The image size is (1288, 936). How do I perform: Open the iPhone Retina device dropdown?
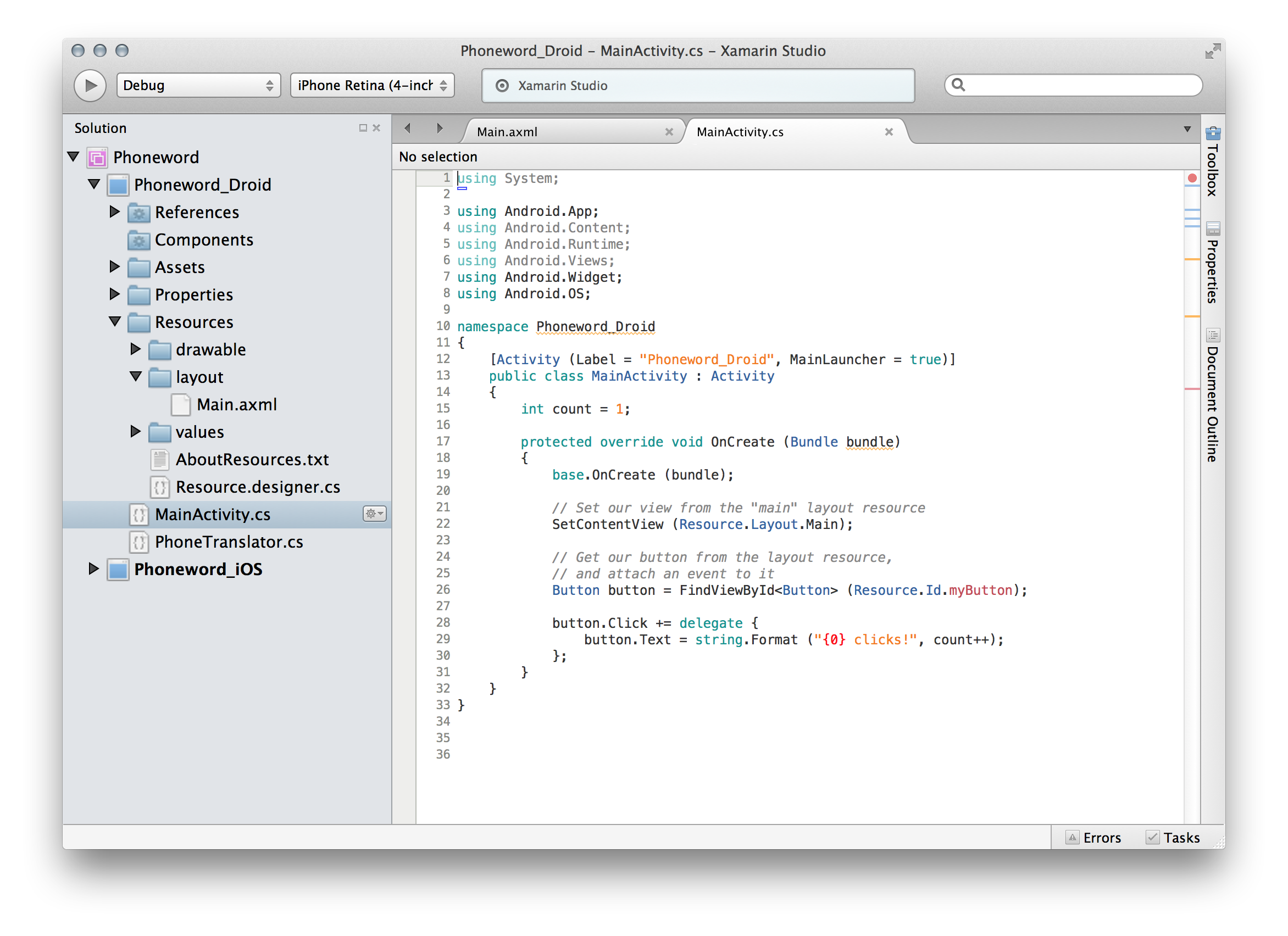(x=372, y=86)
